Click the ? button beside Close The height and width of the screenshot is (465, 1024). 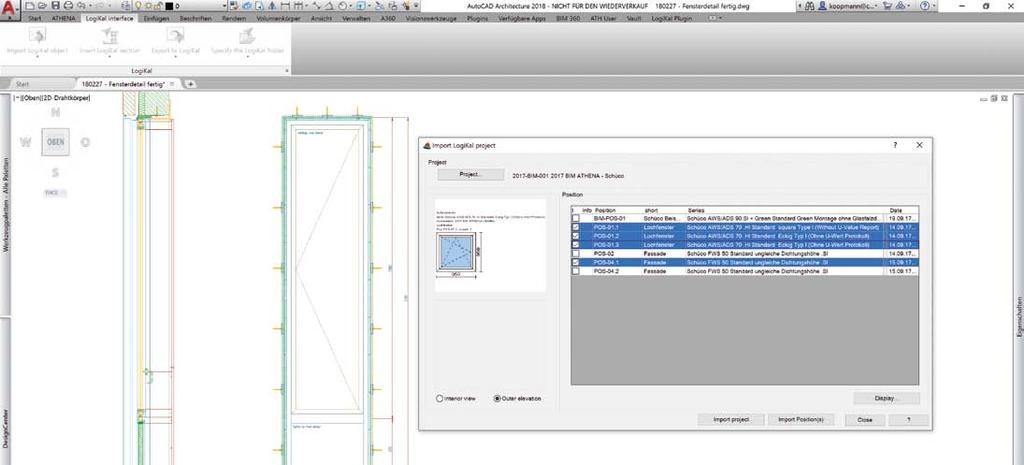point(908,419)
